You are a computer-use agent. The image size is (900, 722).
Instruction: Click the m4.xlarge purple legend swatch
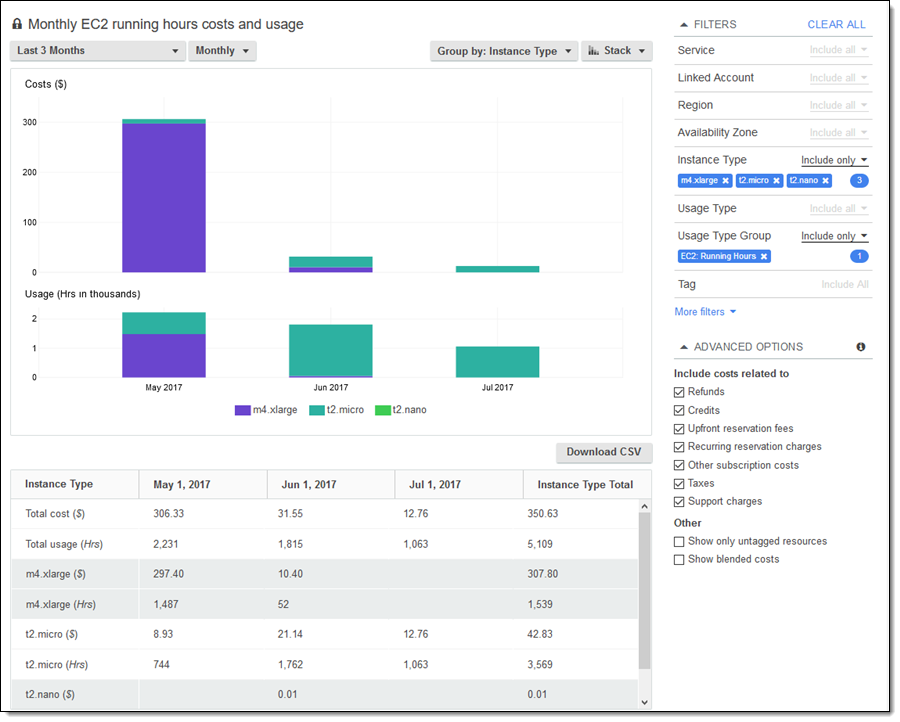click(x=242, y=410)
